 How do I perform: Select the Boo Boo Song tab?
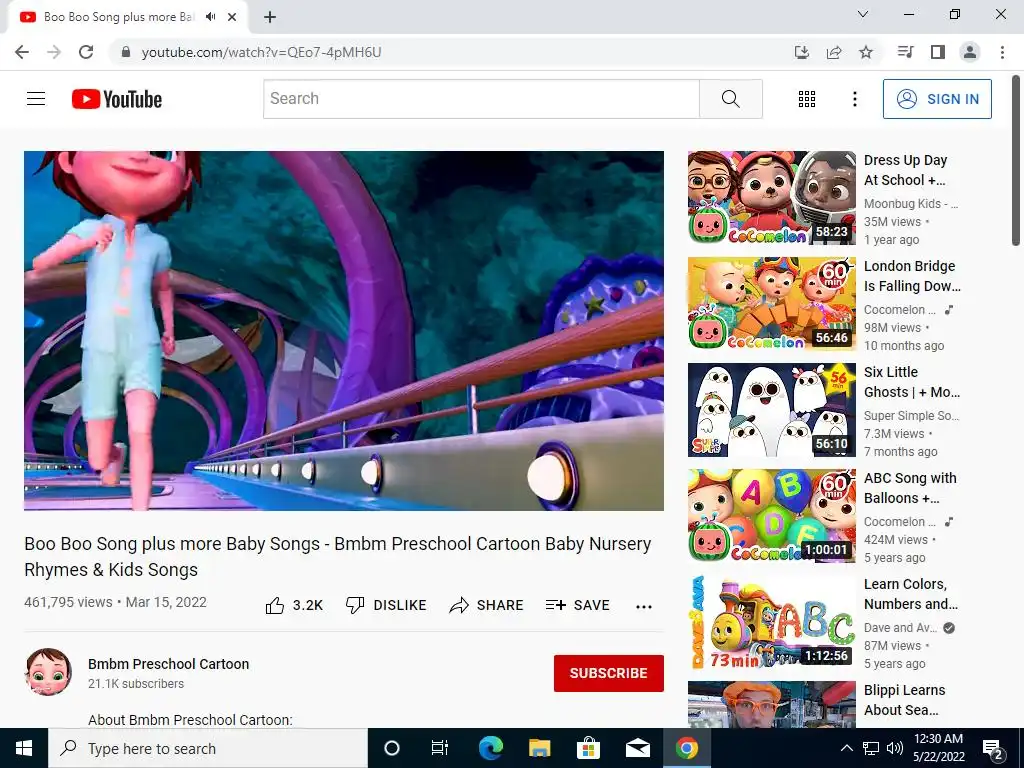[x=128, y=17]
